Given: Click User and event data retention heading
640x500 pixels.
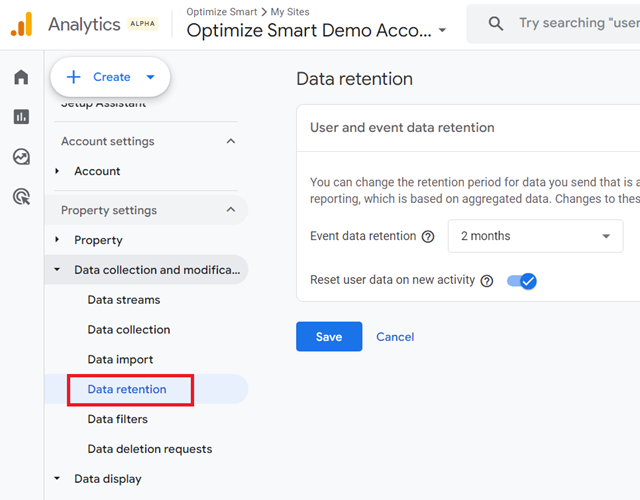Looking at the screenshot, I should (402, 128).
